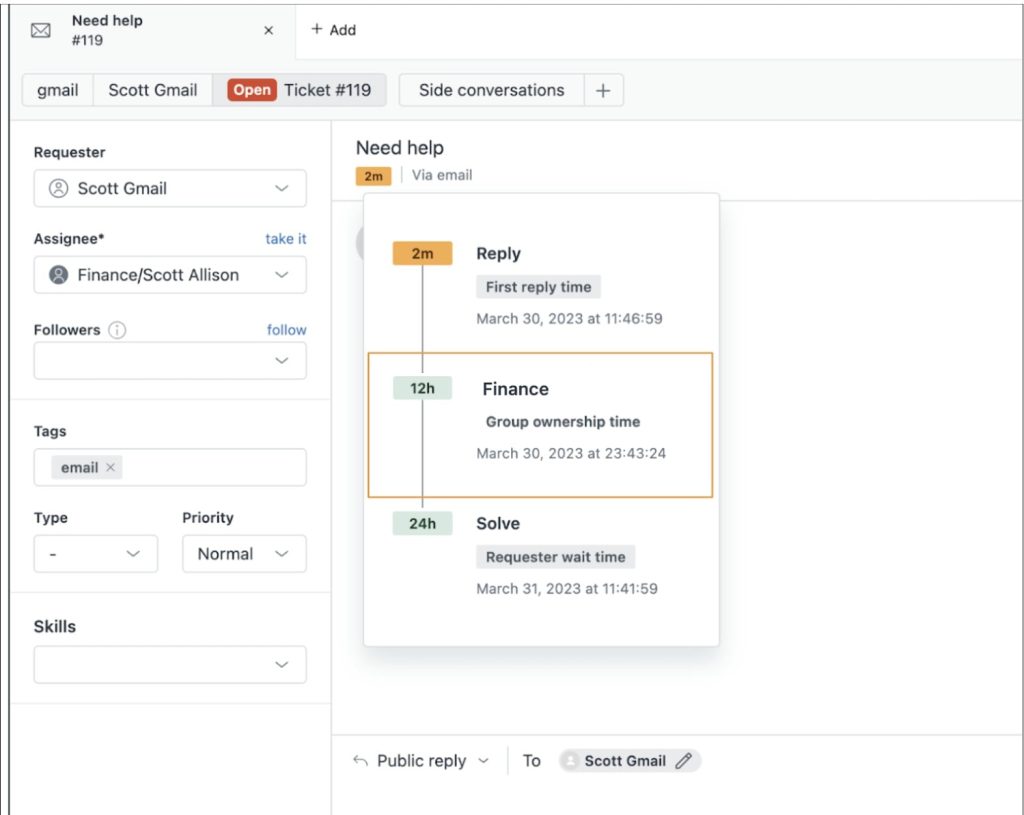Screen dimensions: 1024x815
Task: Click the Solve heading in SLA popup
Action: pyautogui.click(x=498, y=523)
